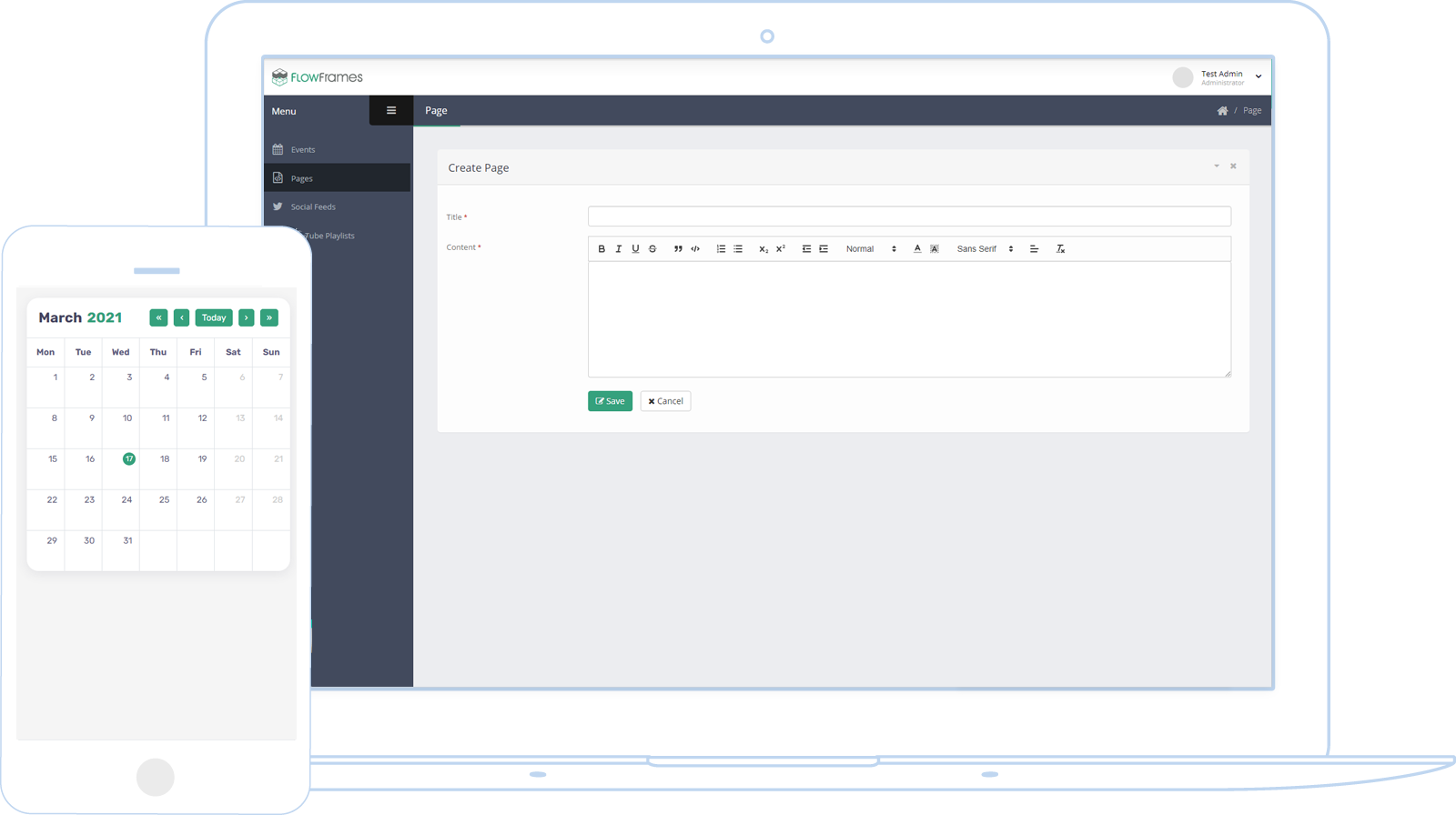Open the Sans Serif font dropdown

point(985,249)
